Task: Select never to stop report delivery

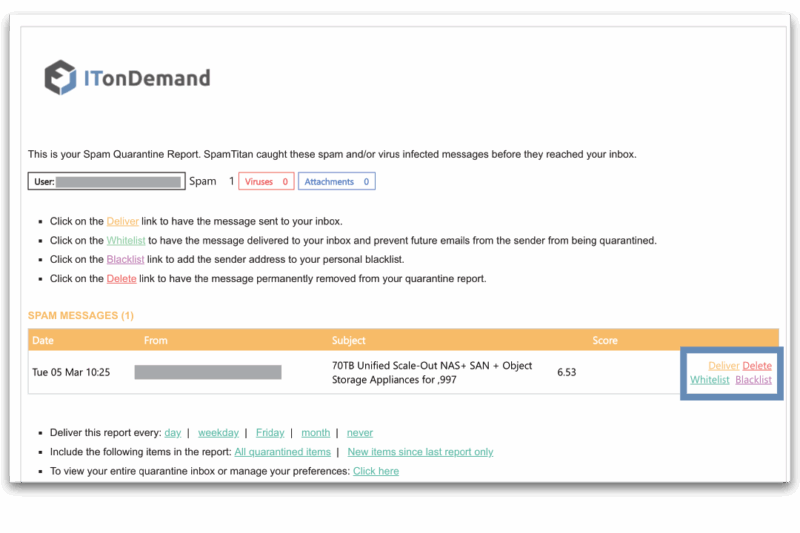Action: coord(360,433)
